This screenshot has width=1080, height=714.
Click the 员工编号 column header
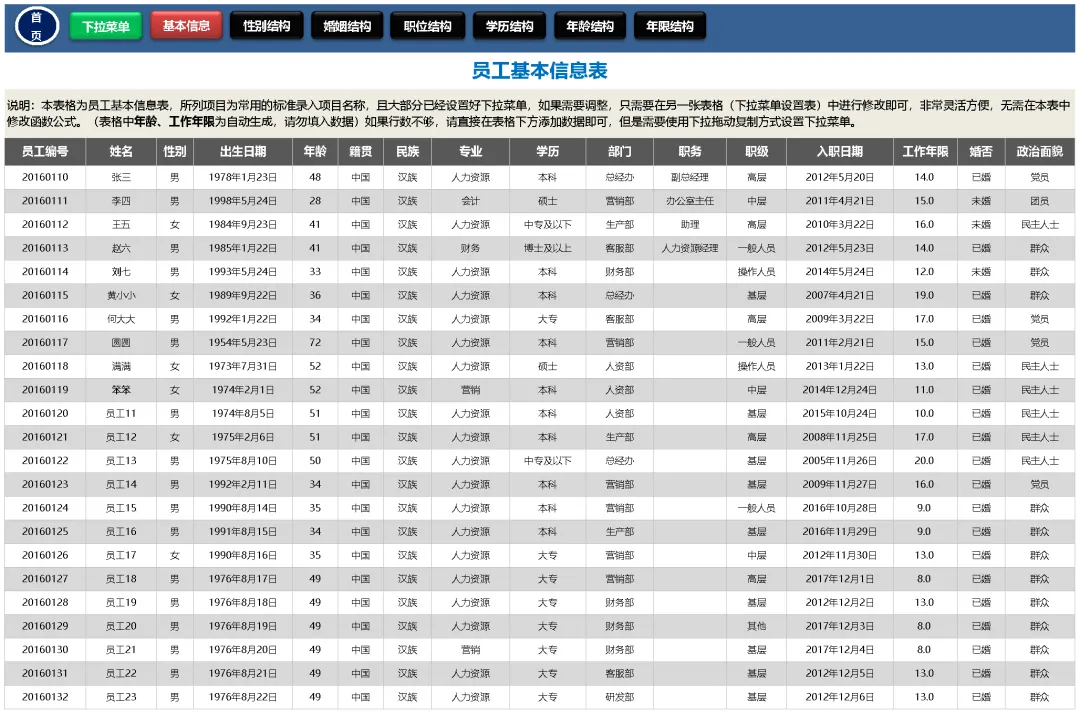point(45,151)
